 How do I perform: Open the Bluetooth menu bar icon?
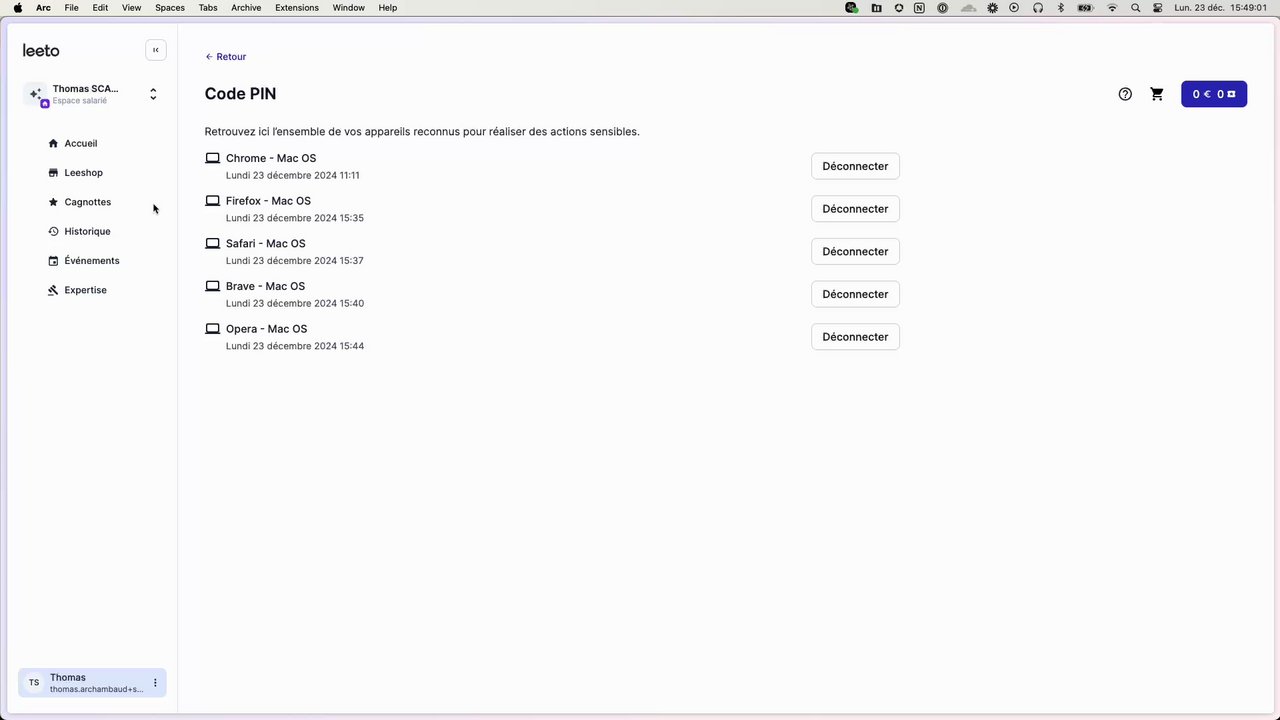pyautogui.click(x=1061, y=8)
